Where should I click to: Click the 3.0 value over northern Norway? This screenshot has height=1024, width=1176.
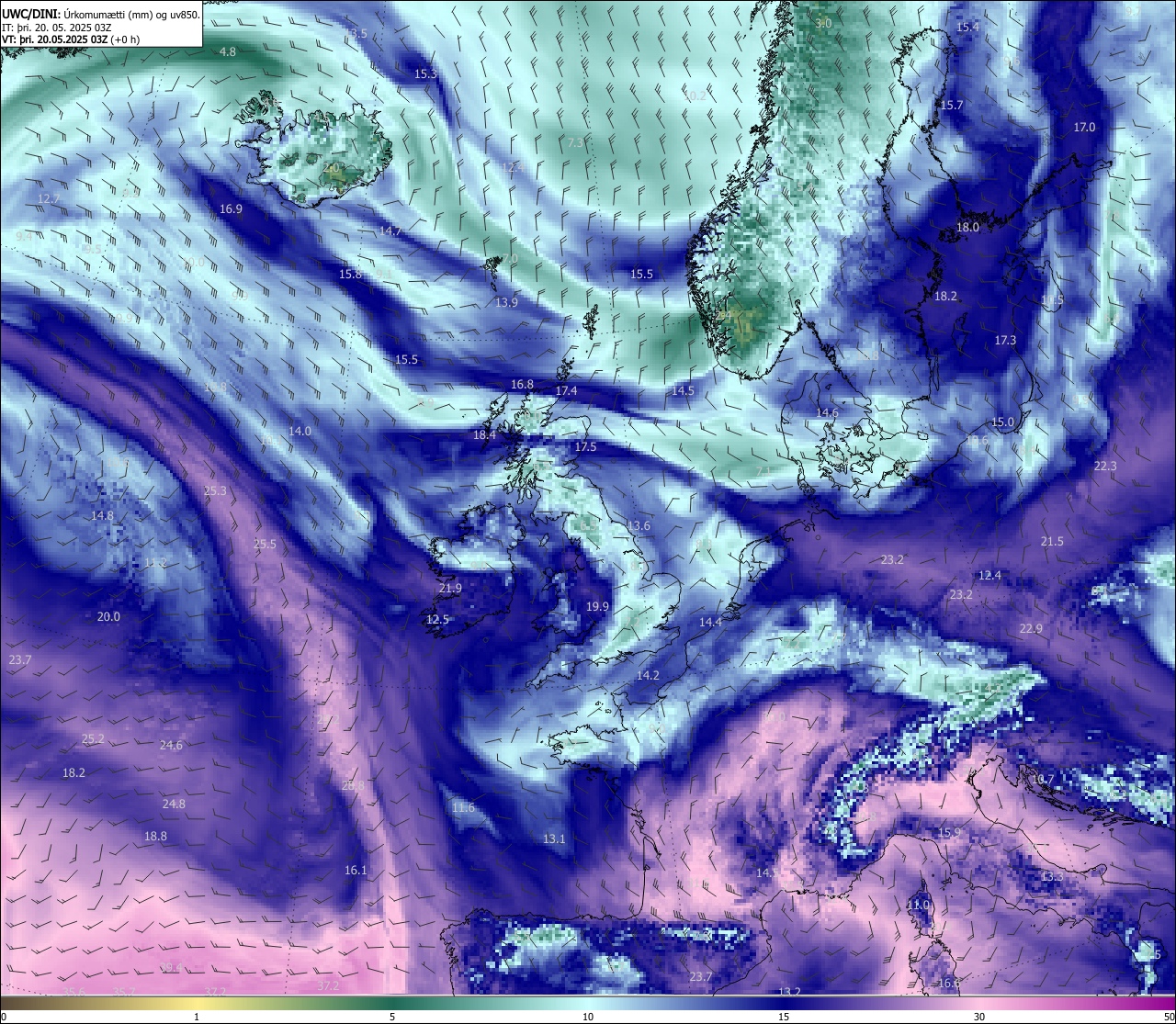(823, 23)
